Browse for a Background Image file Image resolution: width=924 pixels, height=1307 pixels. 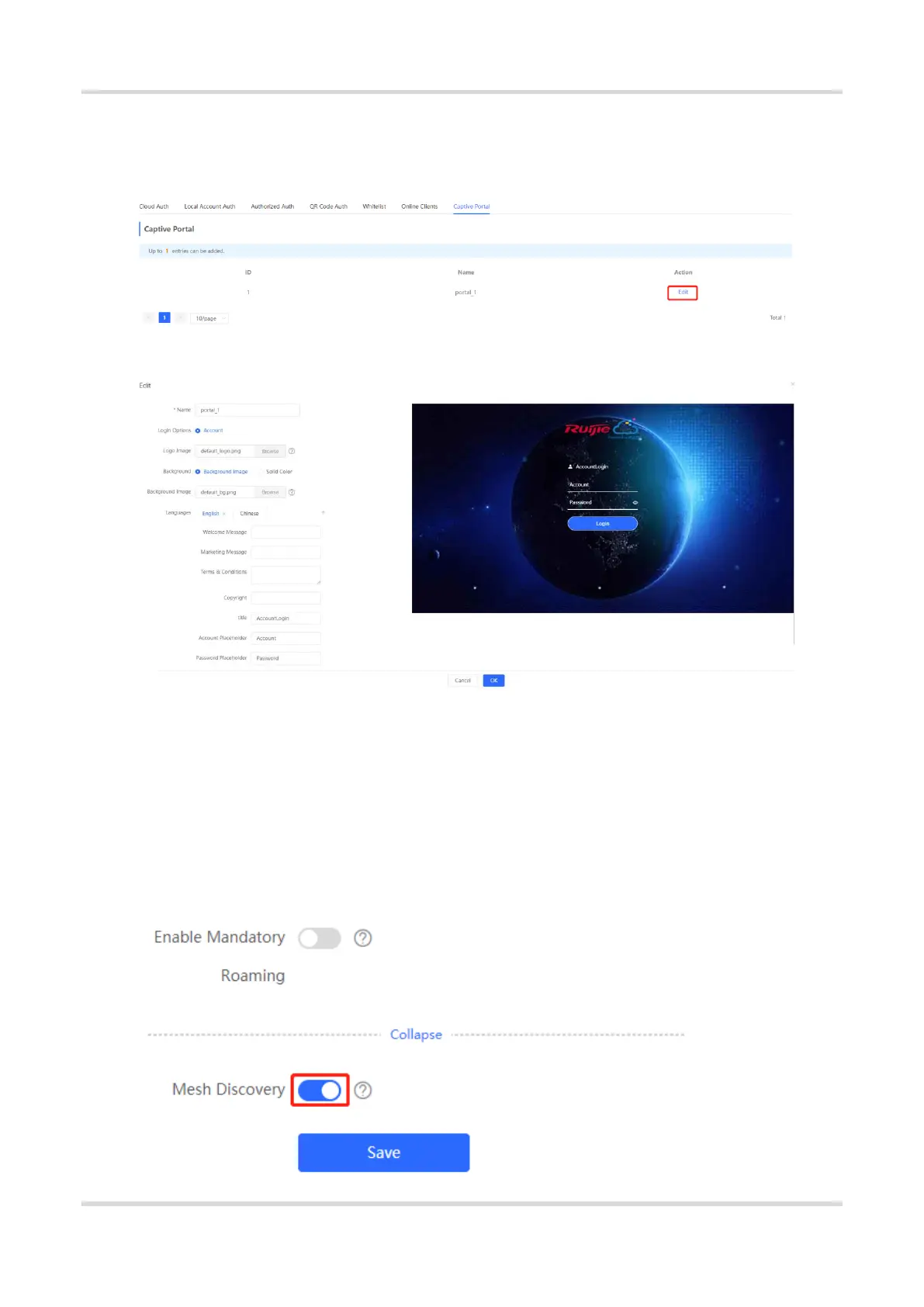[270, 492]
